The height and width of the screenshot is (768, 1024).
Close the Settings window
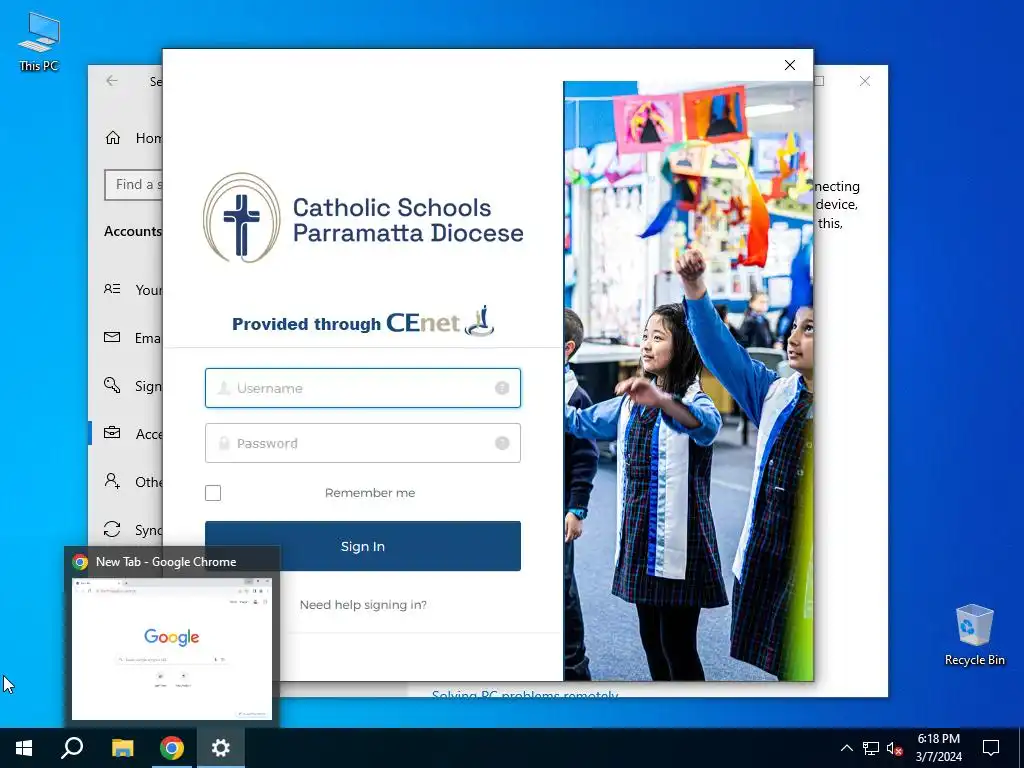[x=865, y=81]
